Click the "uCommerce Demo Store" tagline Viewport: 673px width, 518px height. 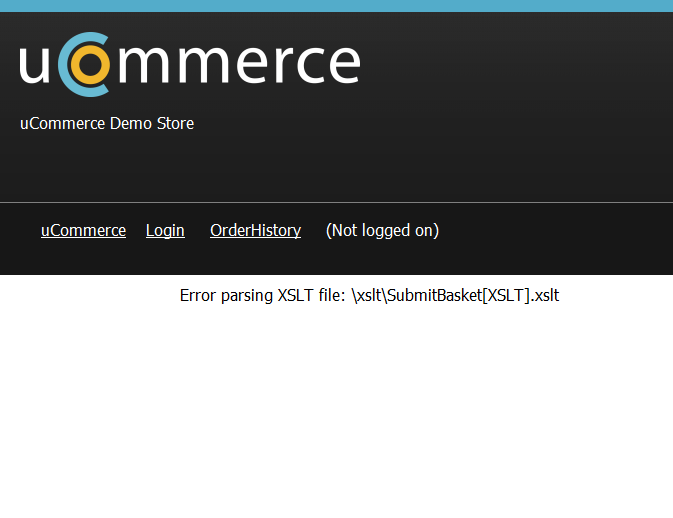107,124
